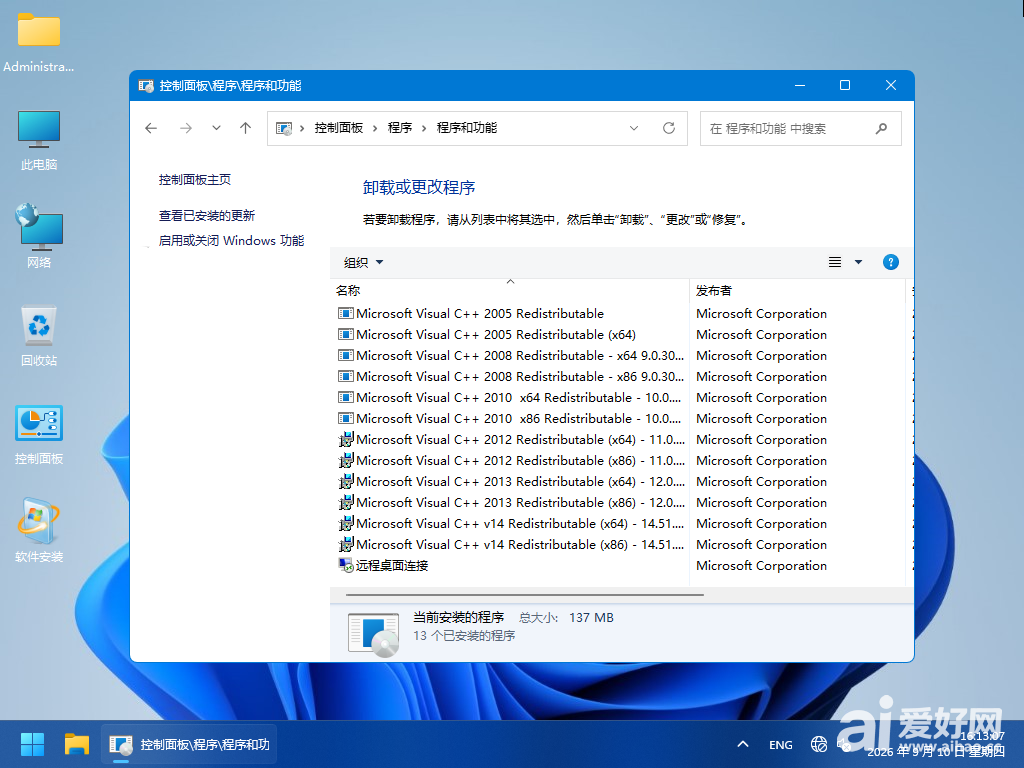Click the icon of Visual C++ 2012 (x64) row
Viewport: 1024px width, 768px height.
[345, 440]
